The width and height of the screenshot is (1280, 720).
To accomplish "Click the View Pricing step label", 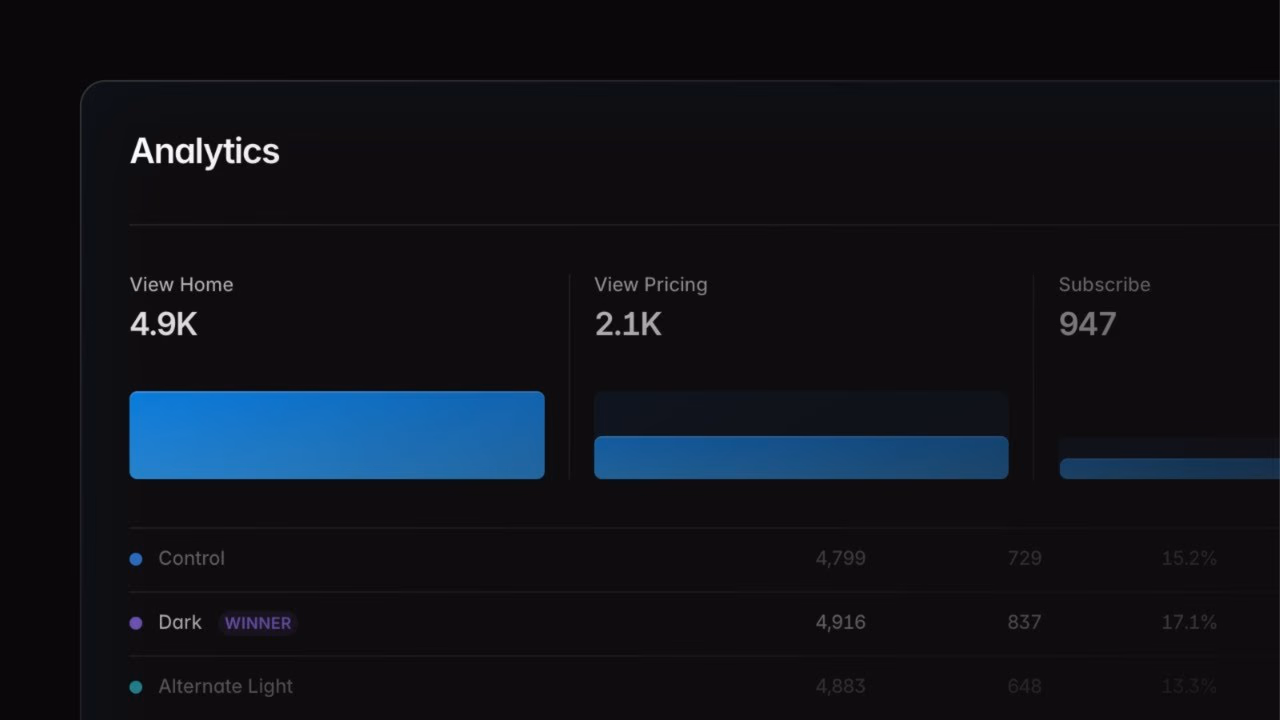I will point(650,284).
